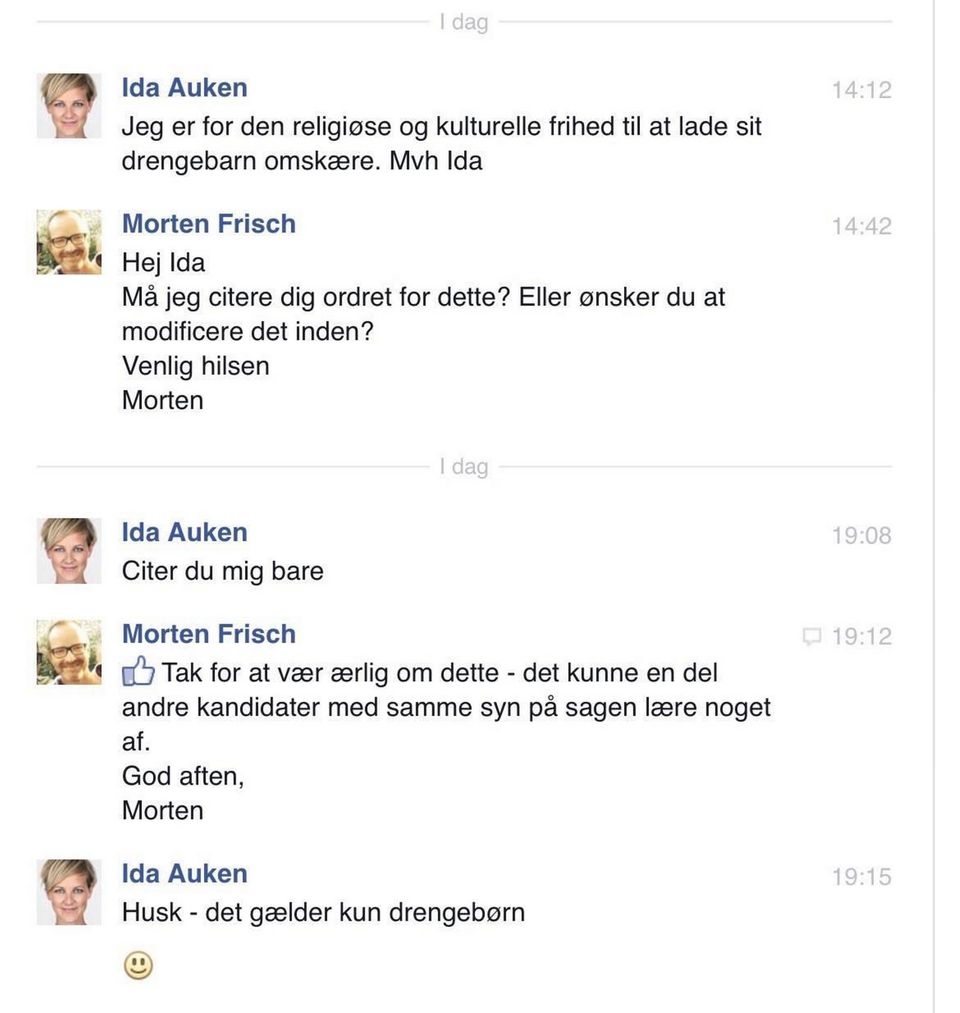The width and height of the screenshot is (960, 1013).
Task: Click the message text "Citer du mig bare"
Action: (x=222, y=572)
